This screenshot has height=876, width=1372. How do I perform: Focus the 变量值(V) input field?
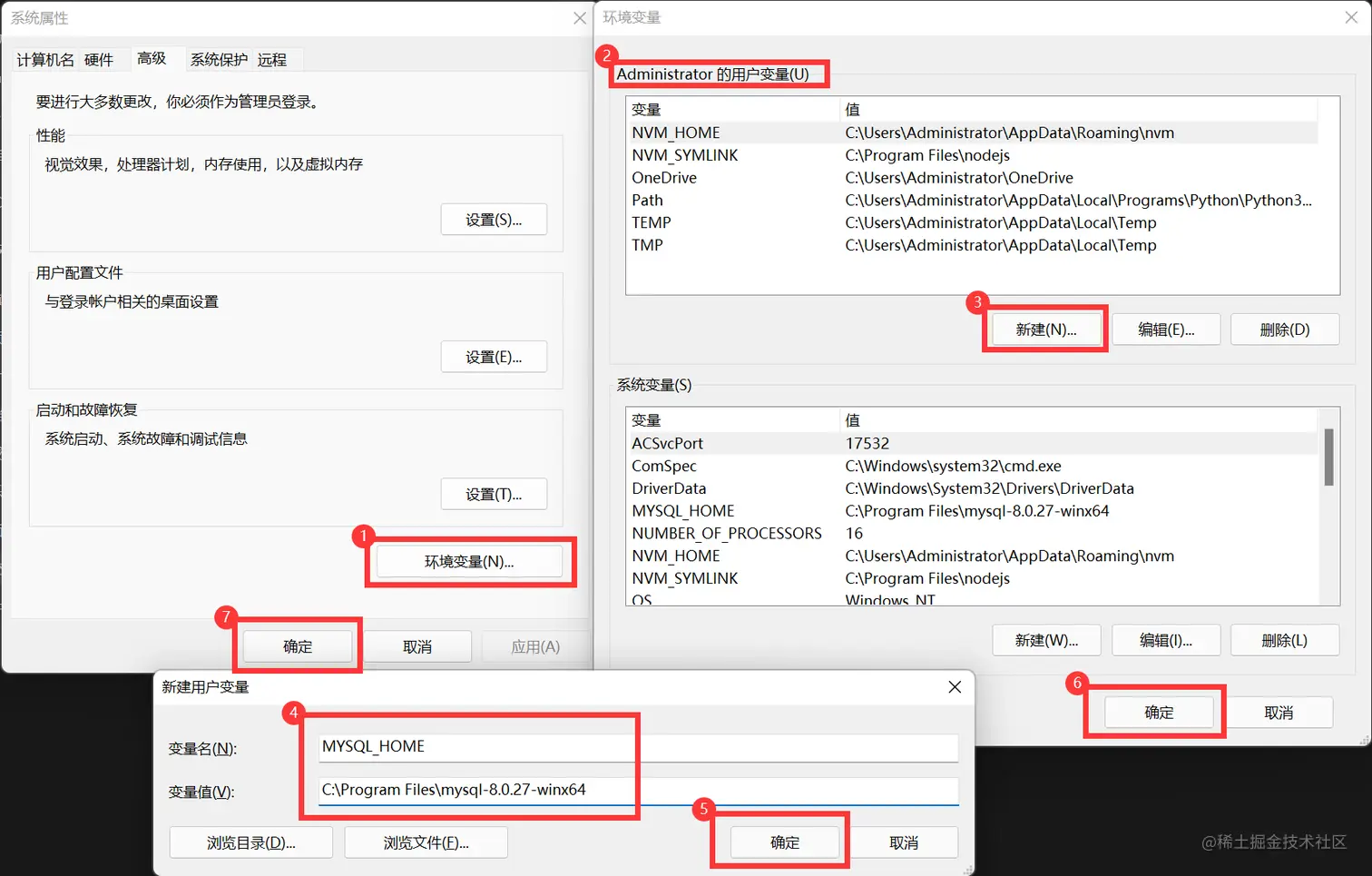pyautogui.click(x=639, y=791)
